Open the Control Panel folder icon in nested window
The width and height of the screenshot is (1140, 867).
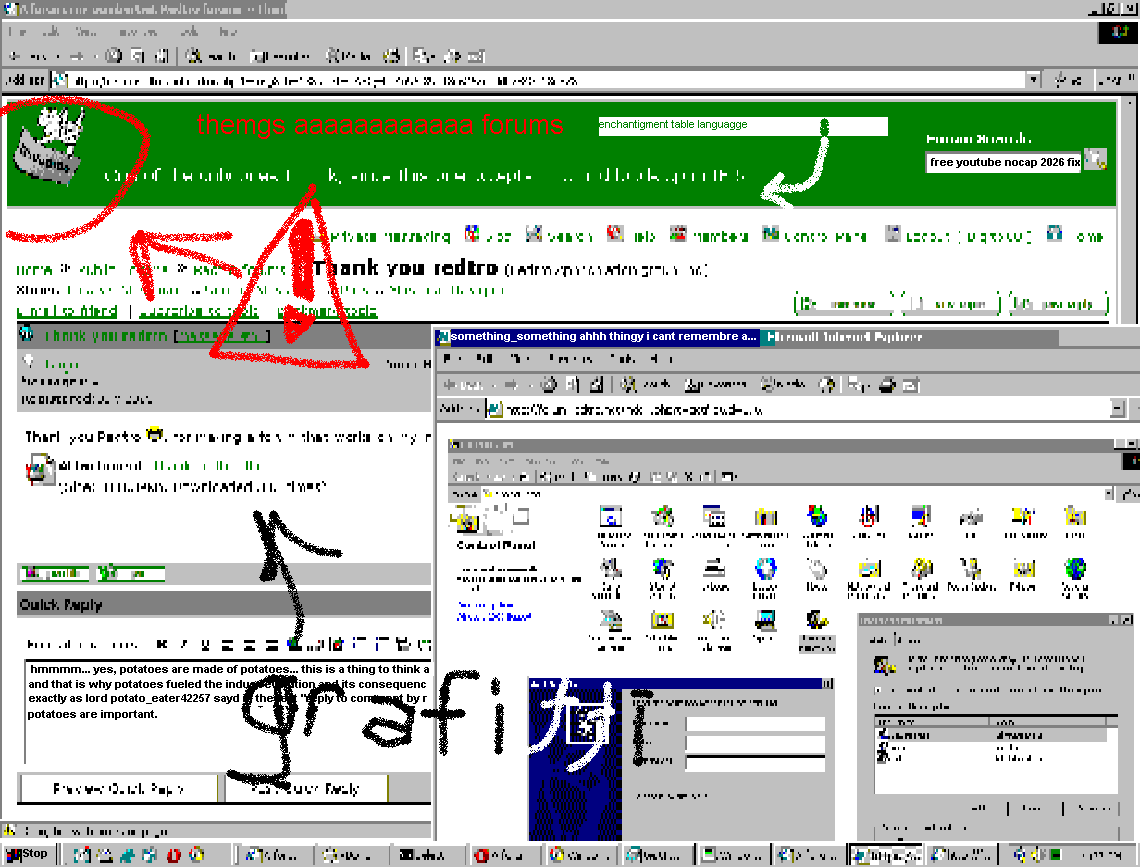[466, 520]
